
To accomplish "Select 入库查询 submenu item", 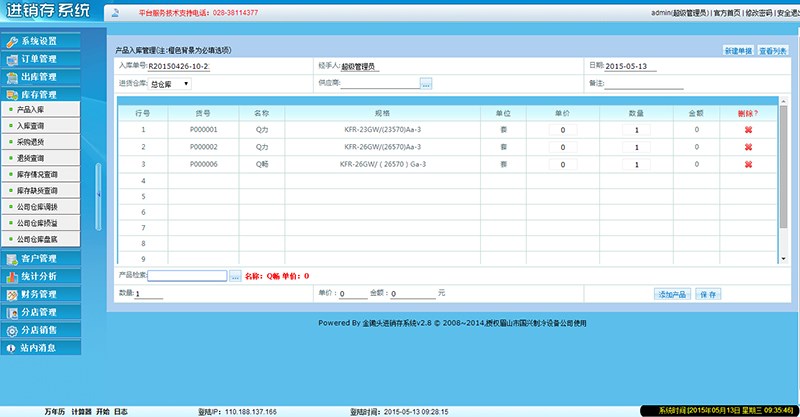I will coord(40,126).
